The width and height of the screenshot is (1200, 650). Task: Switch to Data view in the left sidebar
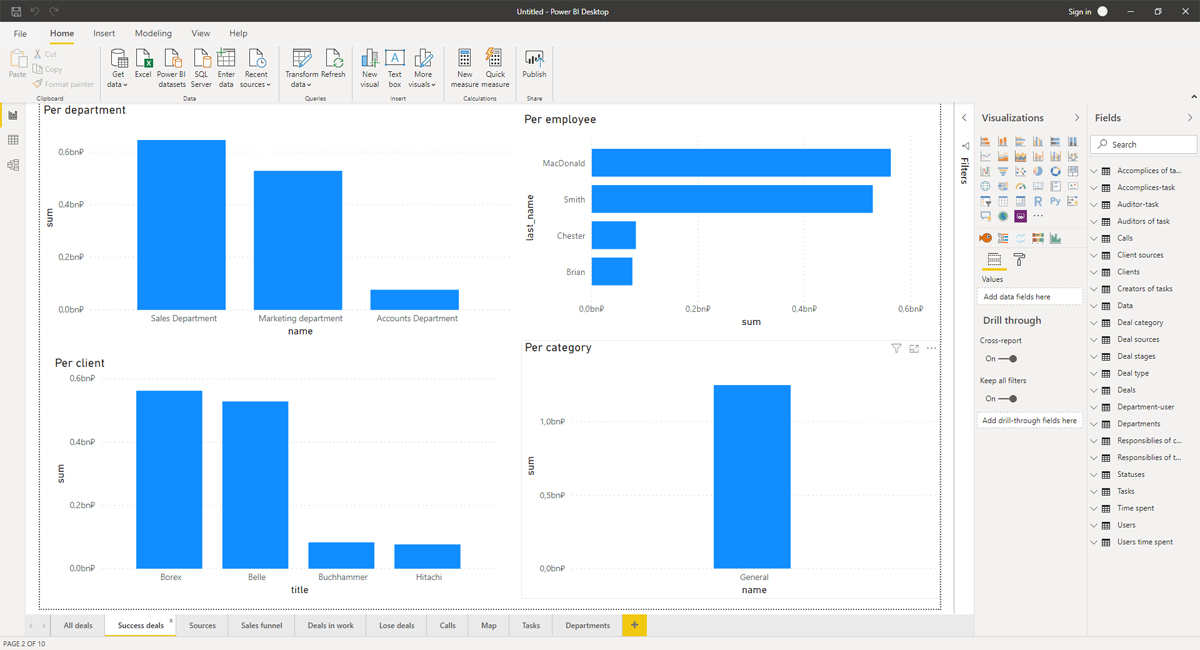tap(13, 140)
